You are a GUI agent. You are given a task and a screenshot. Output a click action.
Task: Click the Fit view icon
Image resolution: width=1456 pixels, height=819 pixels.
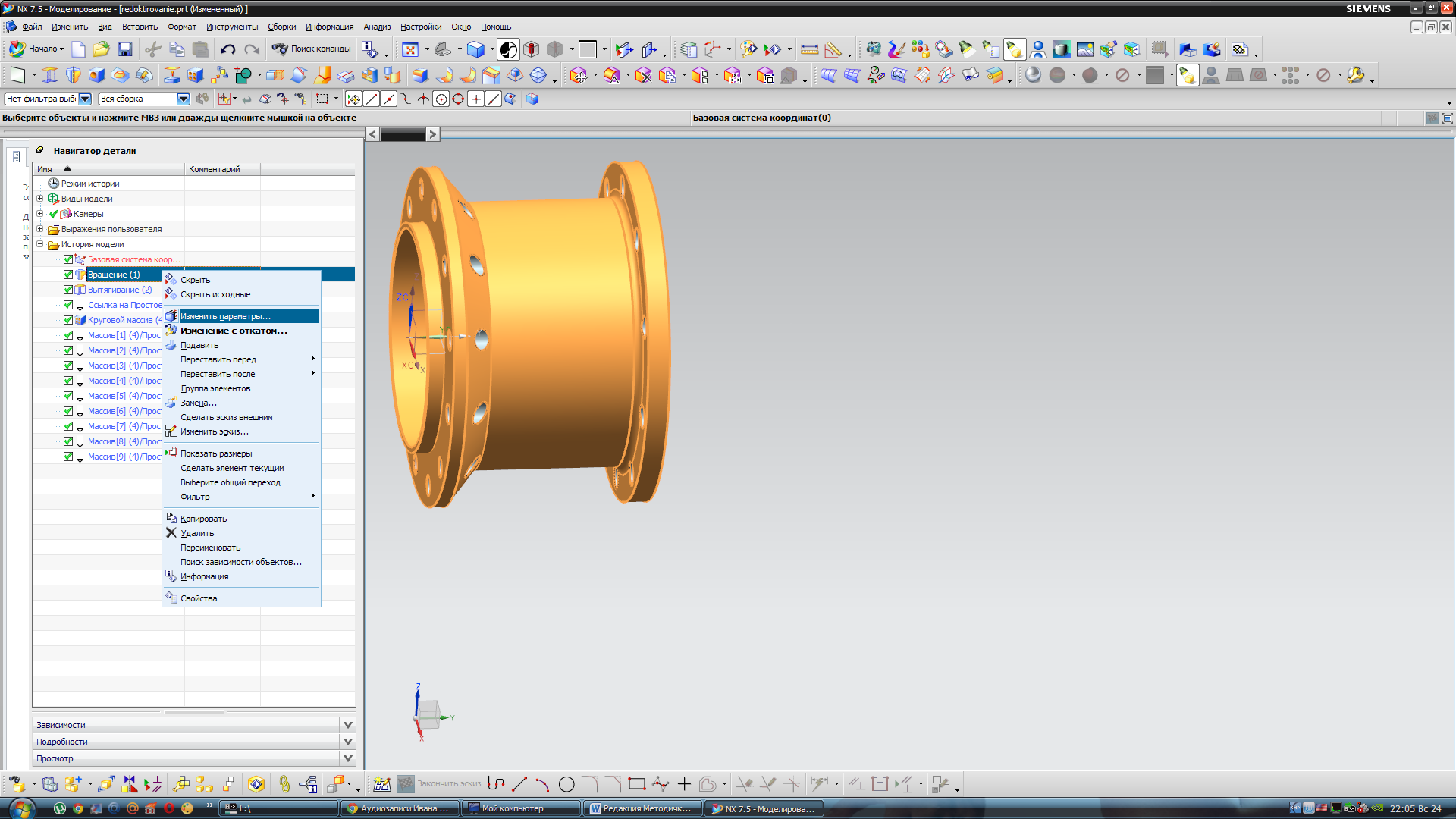[410, 50]
